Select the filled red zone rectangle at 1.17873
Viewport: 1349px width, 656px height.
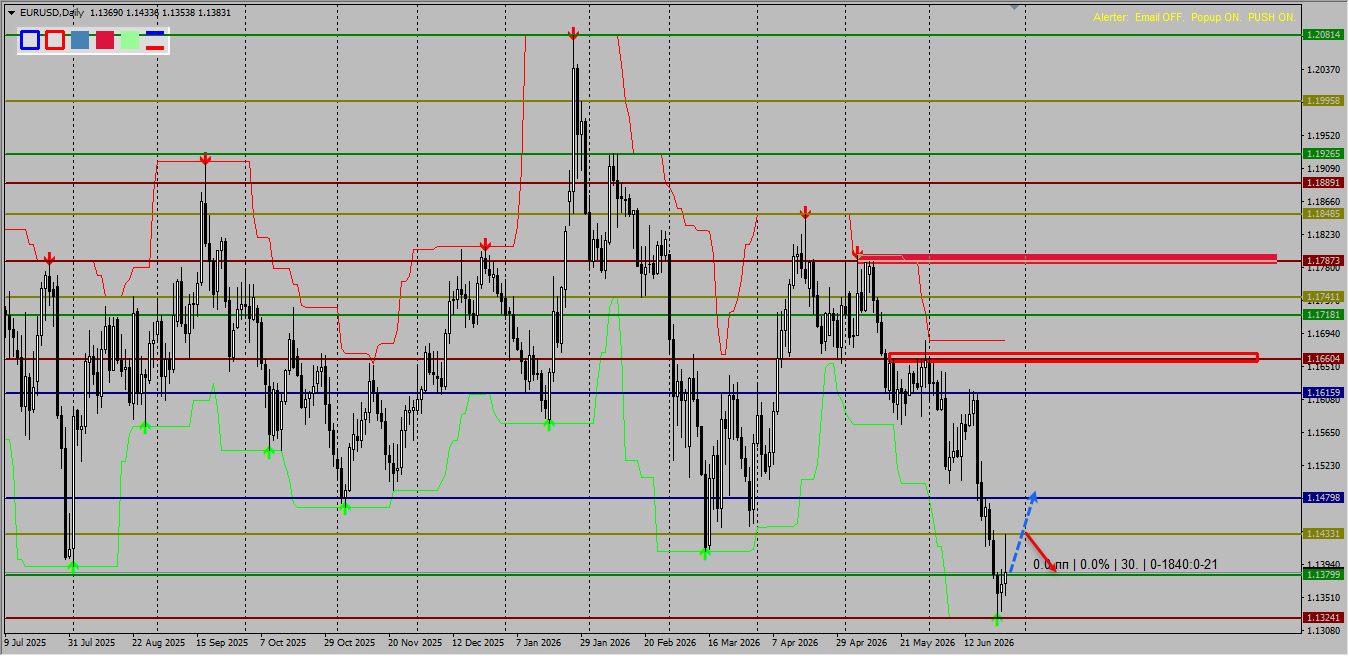[1068, 258]
